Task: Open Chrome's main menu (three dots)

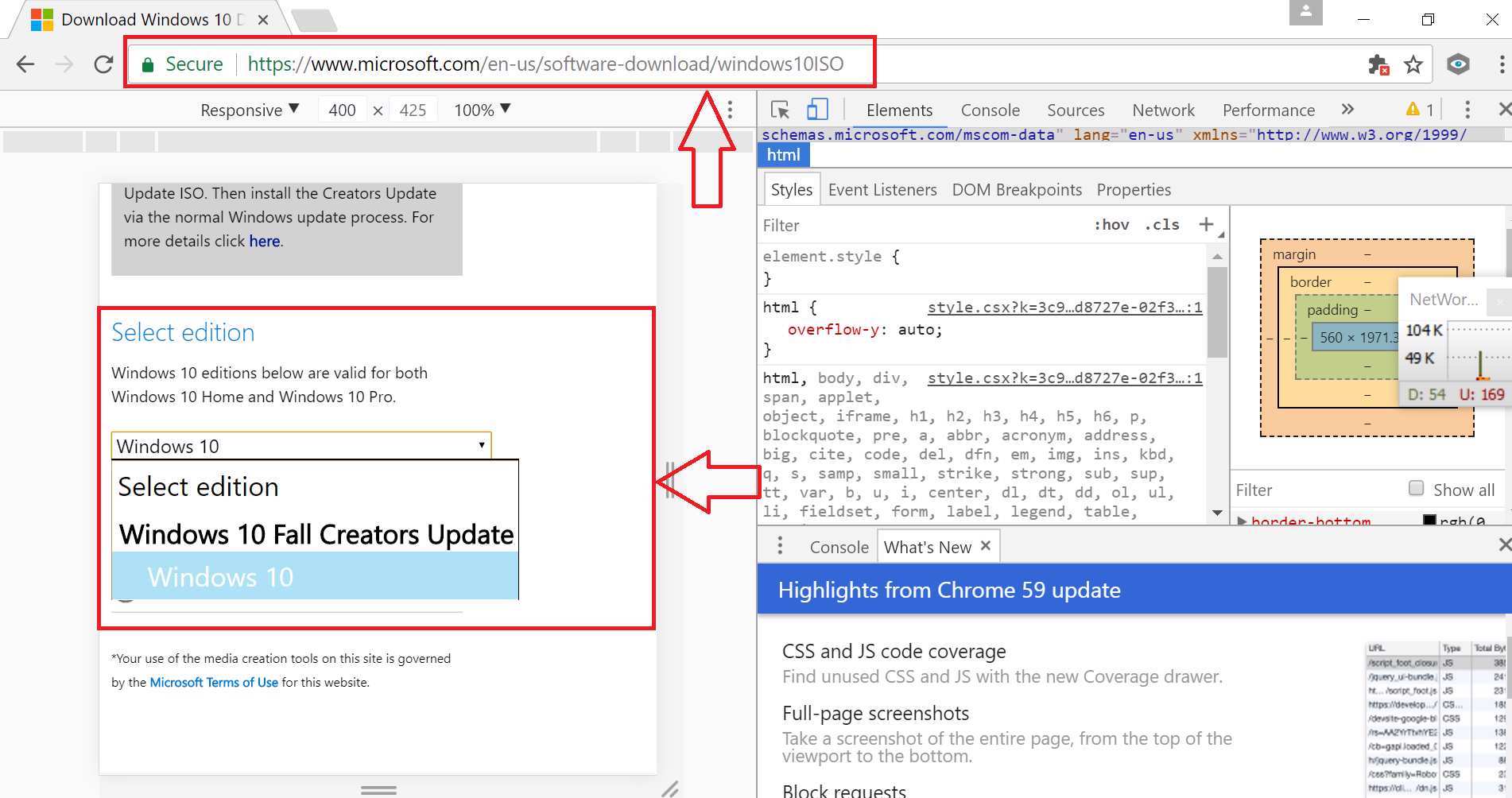Action: click(x=1501, y=64)
